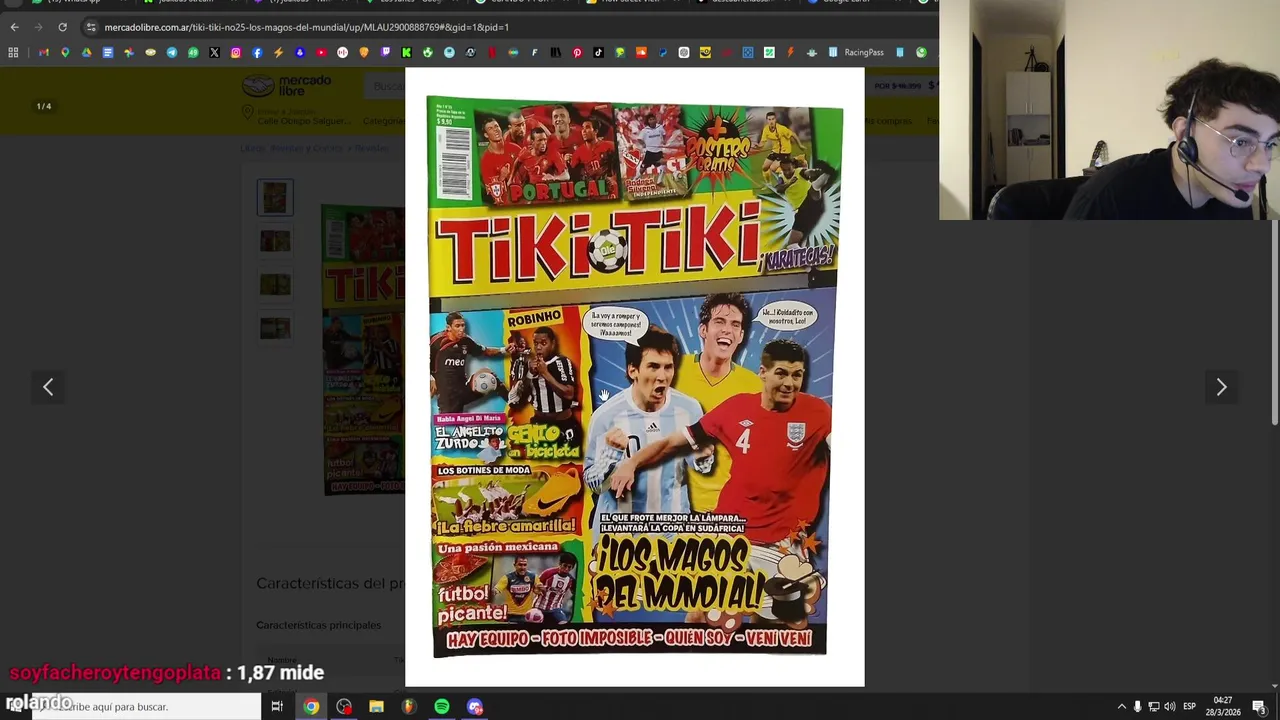Open the Pinterest bookmark
This screenshot has height=720, width=1280.
(577, 52)
